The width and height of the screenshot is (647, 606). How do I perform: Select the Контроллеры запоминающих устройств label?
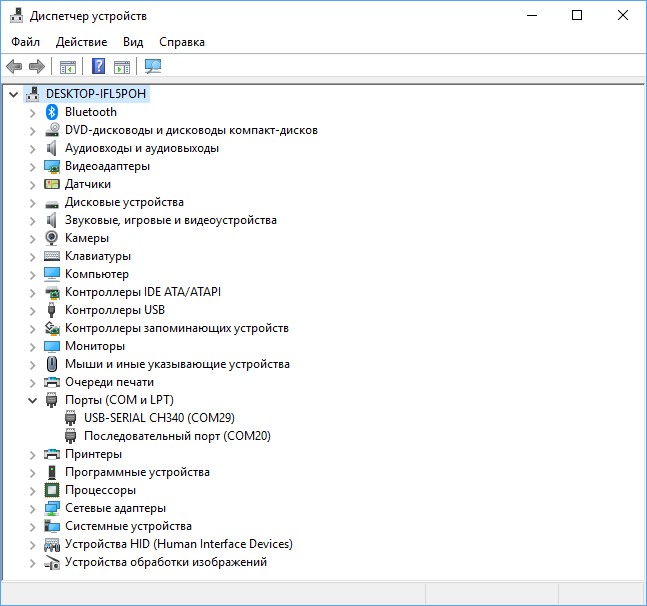pos(177,328)
